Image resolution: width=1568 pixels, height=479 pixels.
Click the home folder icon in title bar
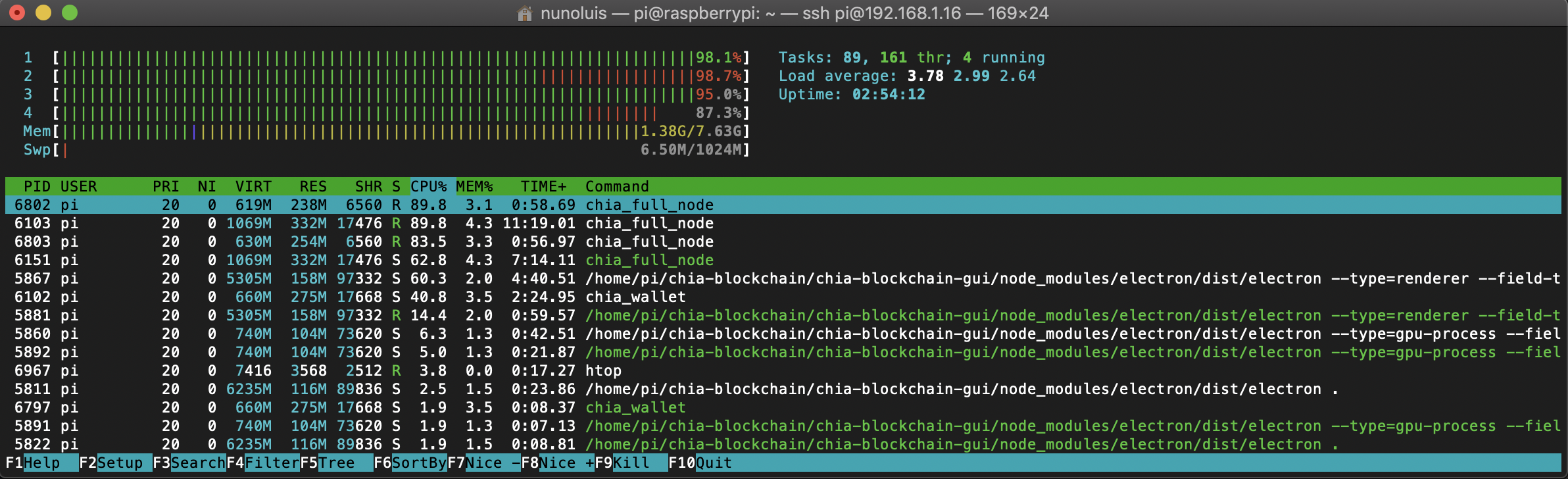point(525,13)
